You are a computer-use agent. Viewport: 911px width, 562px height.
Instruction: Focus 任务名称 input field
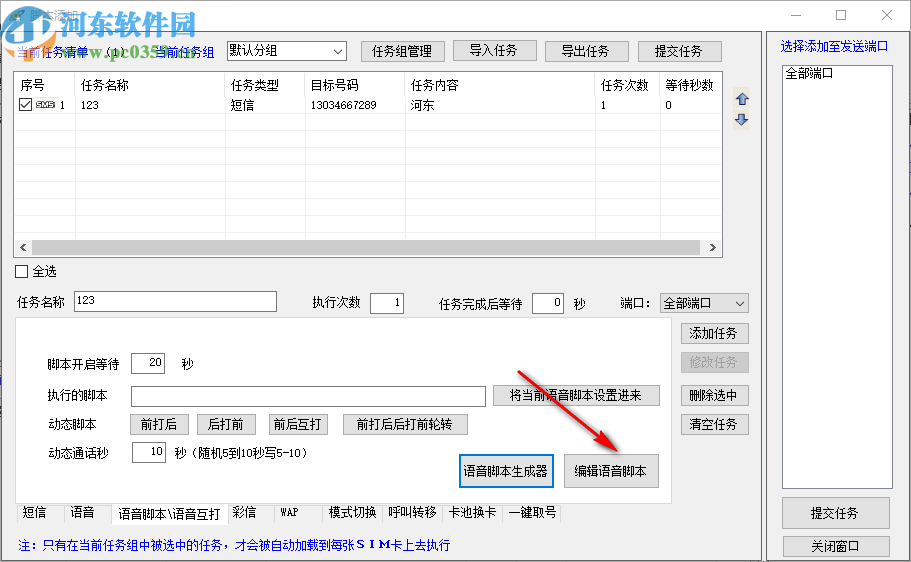tap(175, 301)
